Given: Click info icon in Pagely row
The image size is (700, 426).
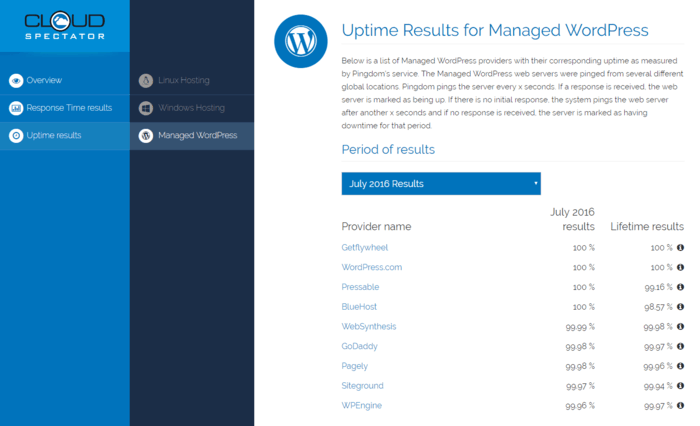Looking at the screenshot, I should click(680, 366).
